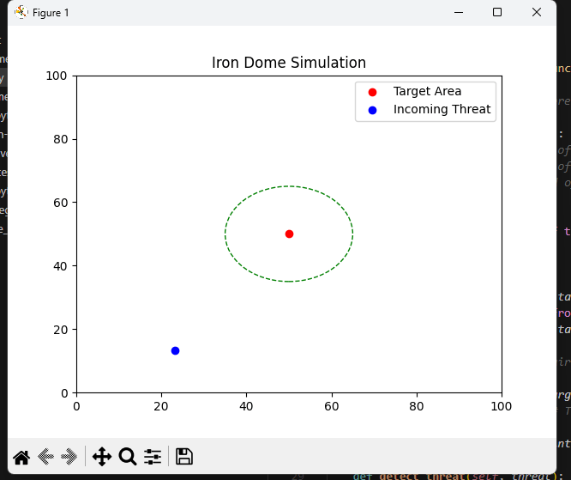Screen dimensions: 571x480
Task: Click the blue legend marker
Action: click(372, 110)
